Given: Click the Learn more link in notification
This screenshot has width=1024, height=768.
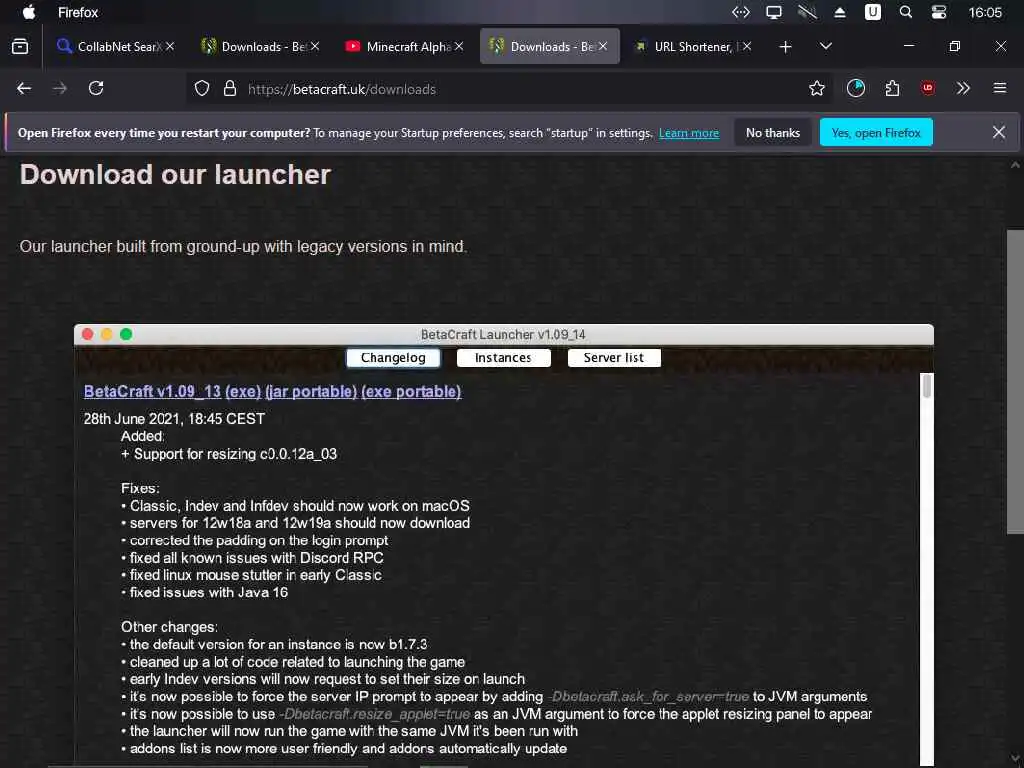Looking at the screenshot, I should (x=688, y=133).
